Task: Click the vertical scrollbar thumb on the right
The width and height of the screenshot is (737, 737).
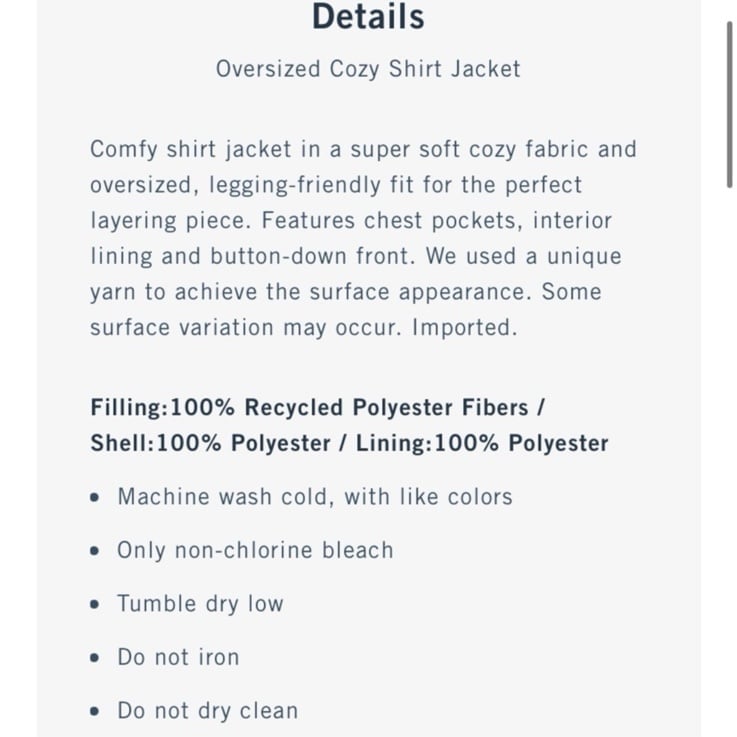Action: [729, 104]
